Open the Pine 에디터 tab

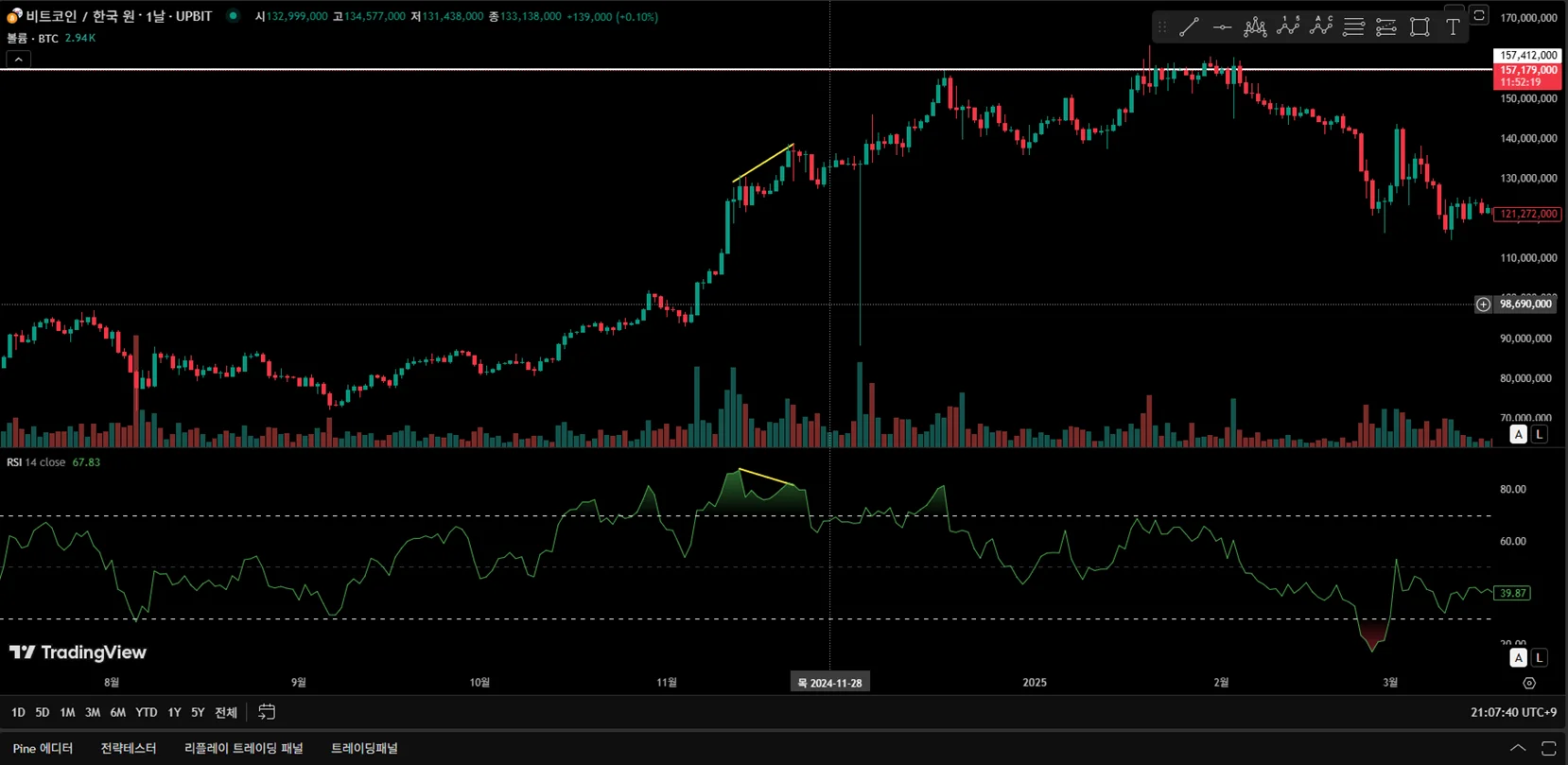(x=43, y=748)
